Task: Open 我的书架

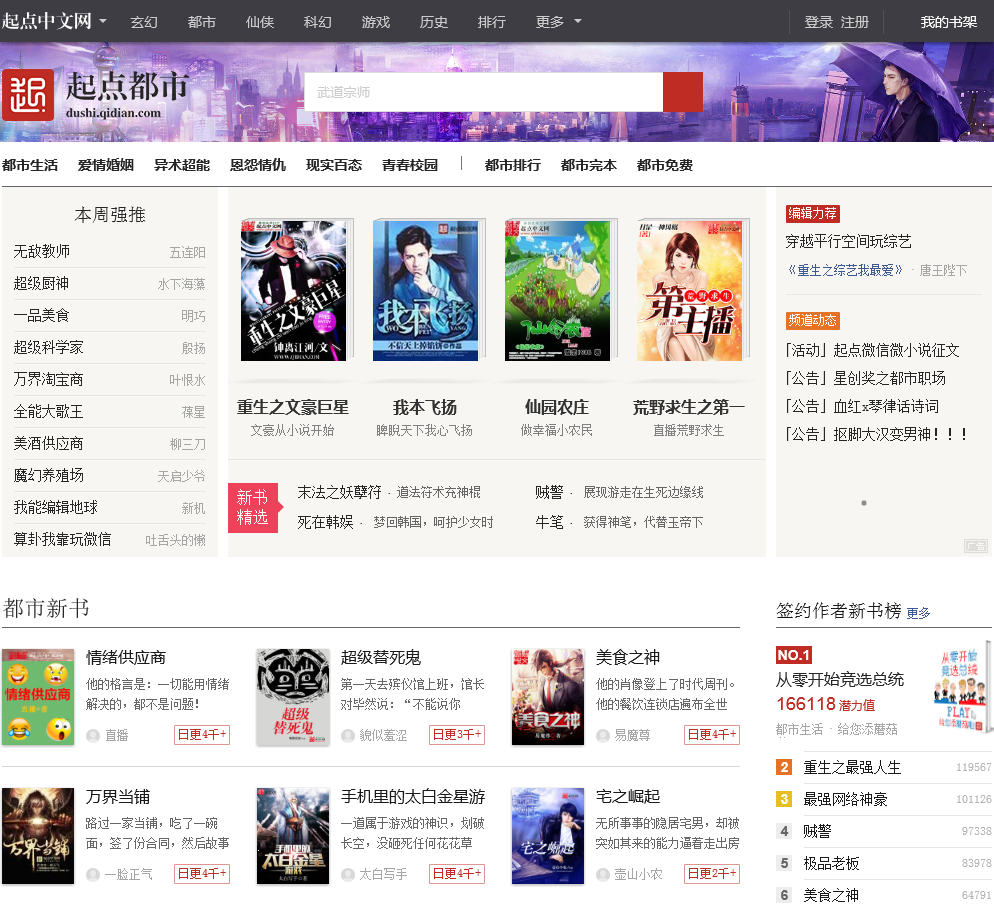Action: [948, 22]
